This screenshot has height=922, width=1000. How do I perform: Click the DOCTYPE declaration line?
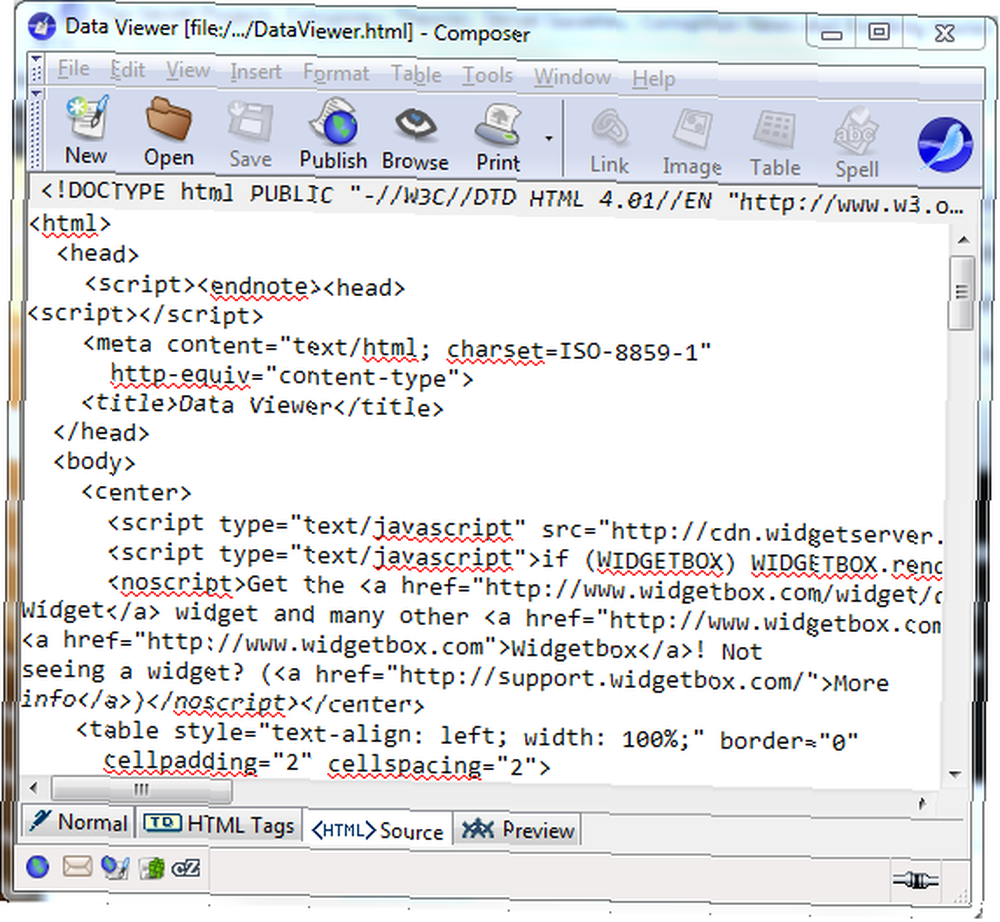coord(502,196)
